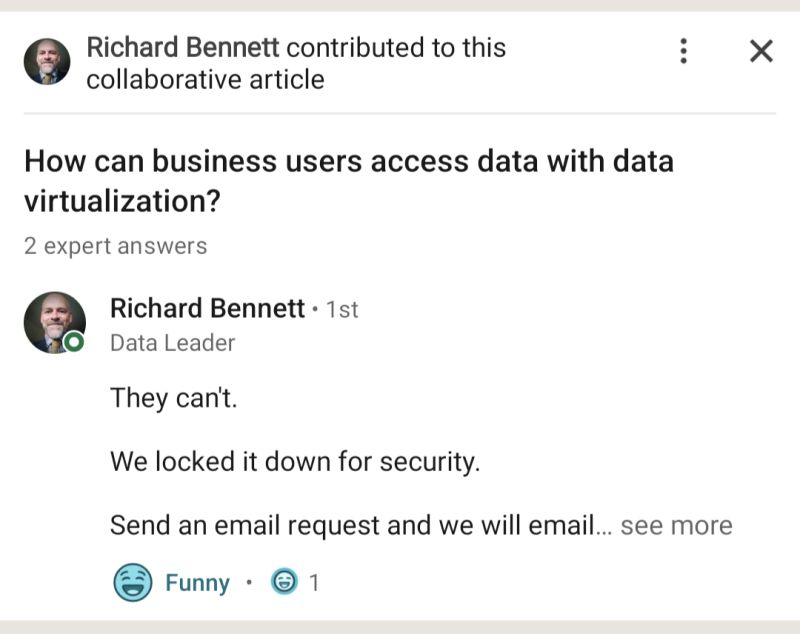Click the "They can't." answer line
The image size is (800, 634).
[x=174, y=398]
